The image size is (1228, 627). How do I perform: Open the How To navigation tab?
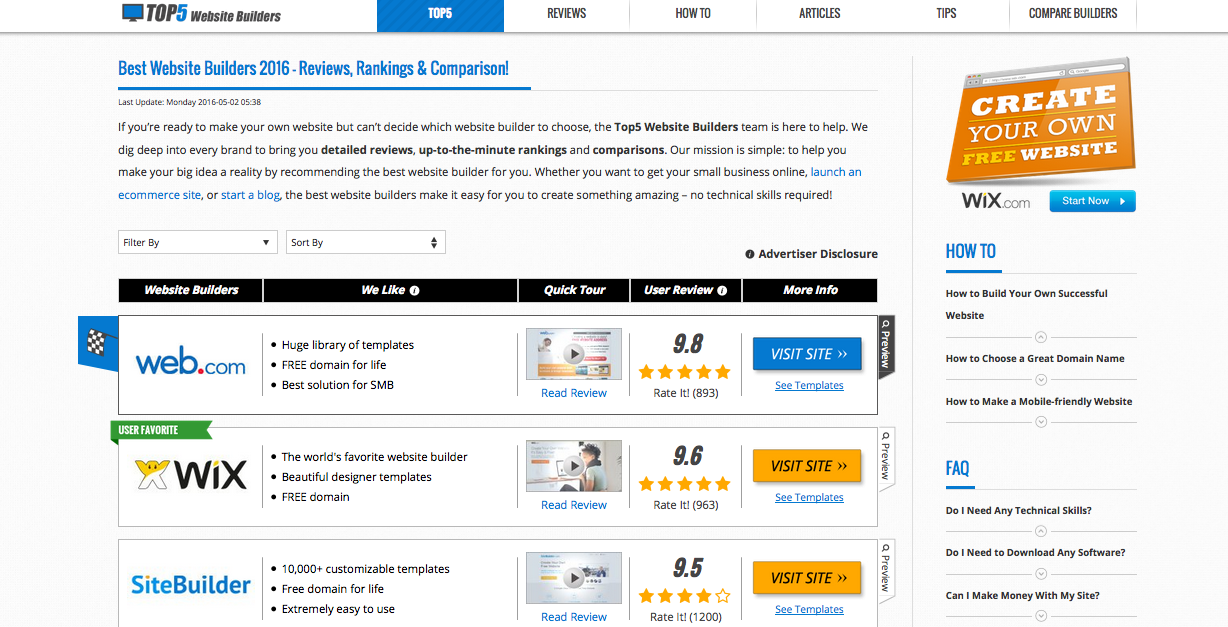(x=693, y=14)
